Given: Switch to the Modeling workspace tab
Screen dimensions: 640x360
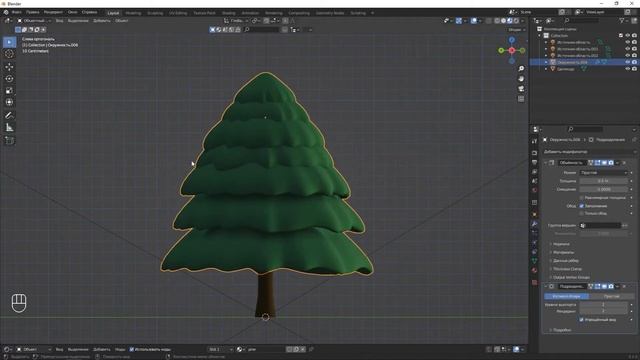Looking at the screenshot, I should coord(133,13).
